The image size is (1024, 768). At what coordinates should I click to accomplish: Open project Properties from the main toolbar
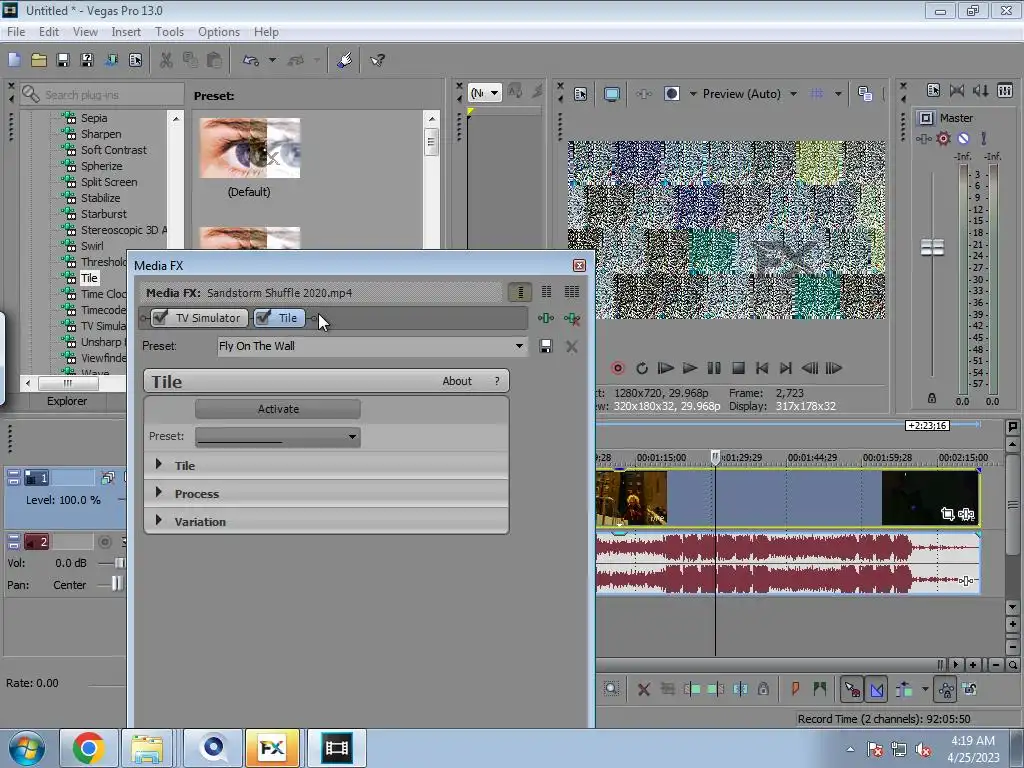pyautogui.click(x=135, y=60)
